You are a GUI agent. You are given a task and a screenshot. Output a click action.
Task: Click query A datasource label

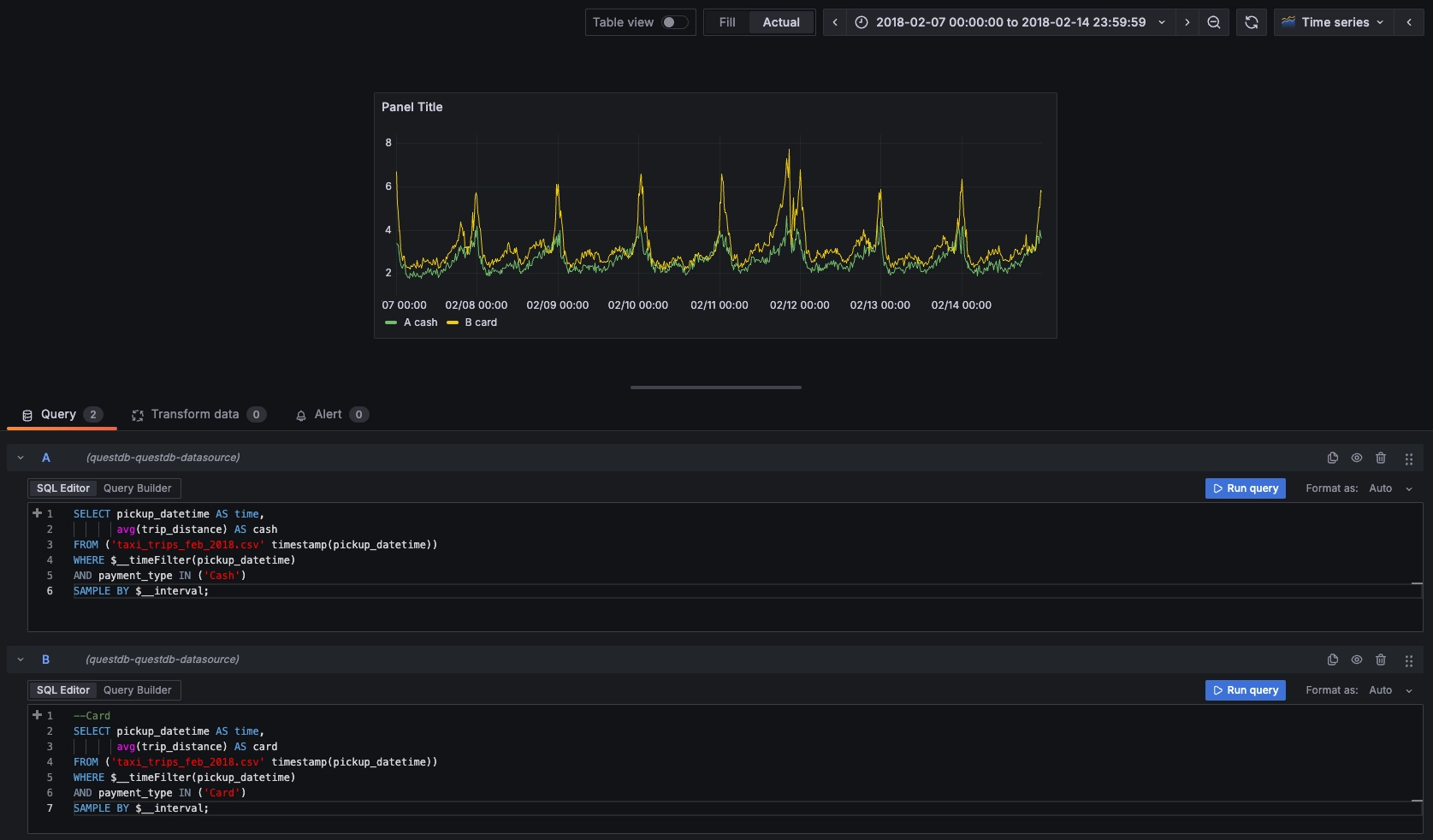[163, 458]
